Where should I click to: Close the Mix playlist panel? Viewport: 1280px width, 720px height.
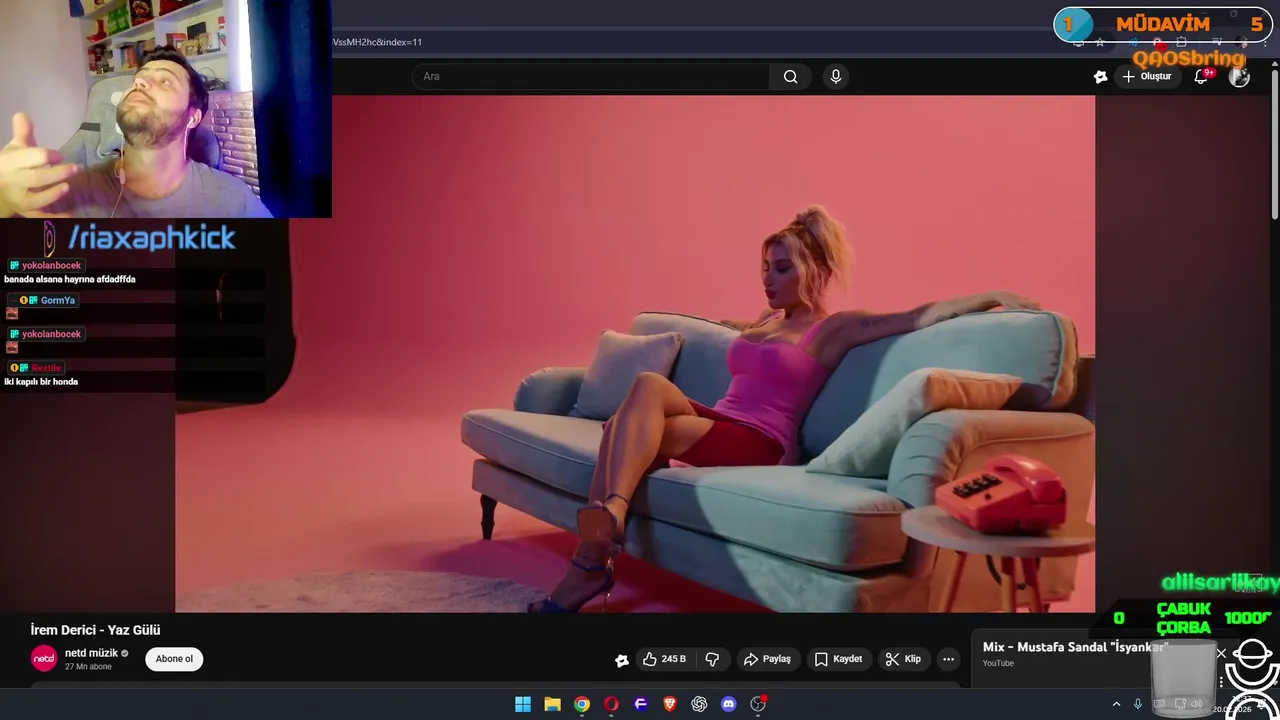coord(1221,654)
